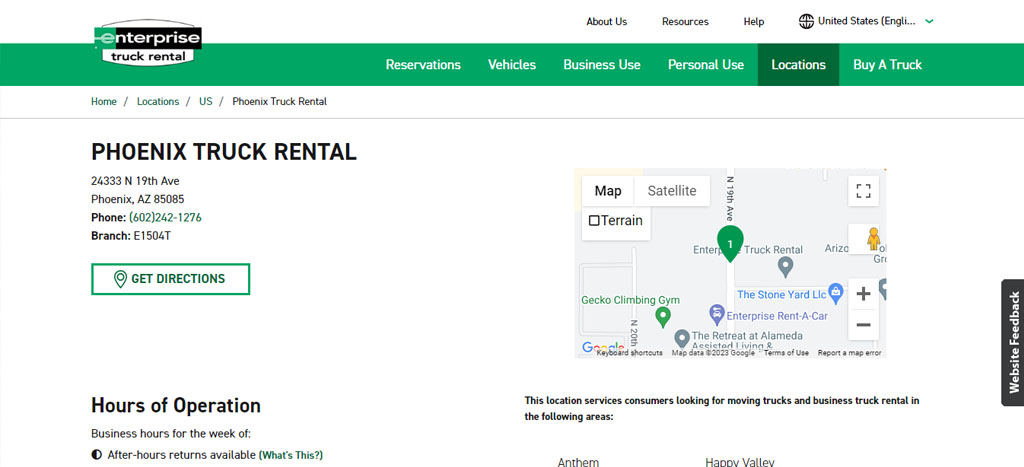Open the Website Feedback side tab

pyautogui.click(x=1013, y=342)
